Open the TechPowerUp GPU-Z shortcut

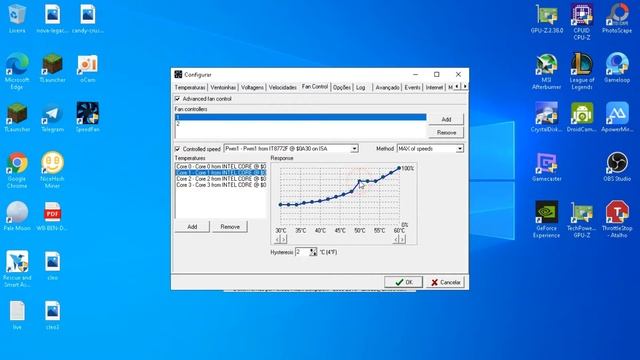(582, 220)
